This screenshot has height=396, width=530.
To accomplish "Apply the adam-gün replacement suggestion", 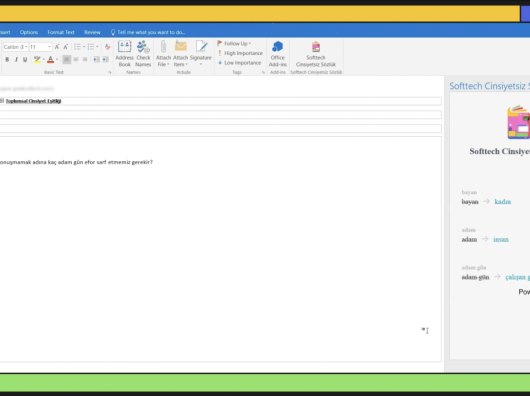I will coord(517,277).
